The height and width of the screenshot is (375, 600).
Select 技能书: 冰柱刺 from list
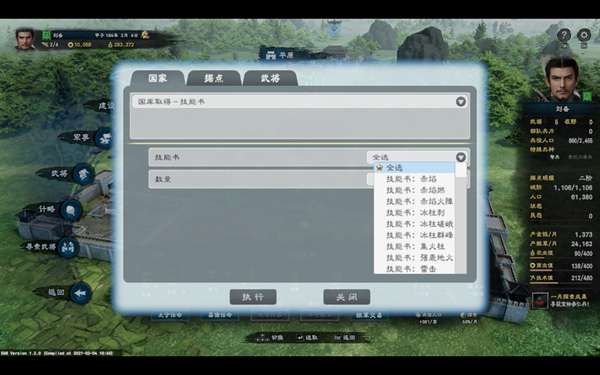coord(415,212)
